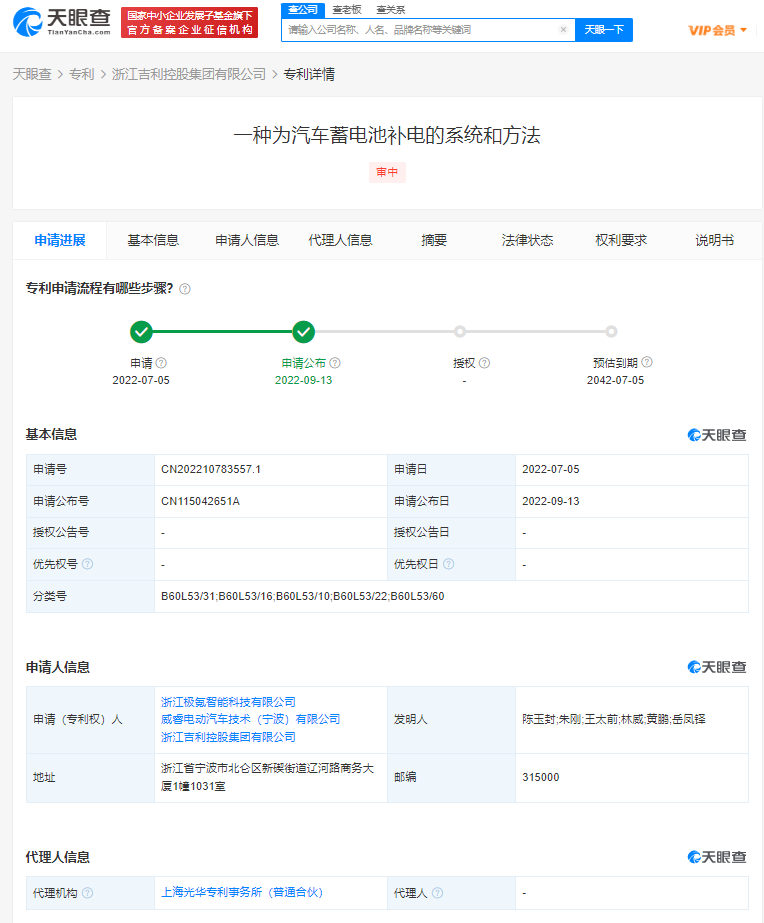
Task: Click the help icon beside 预估到期 step label
Action: (647, 362)
